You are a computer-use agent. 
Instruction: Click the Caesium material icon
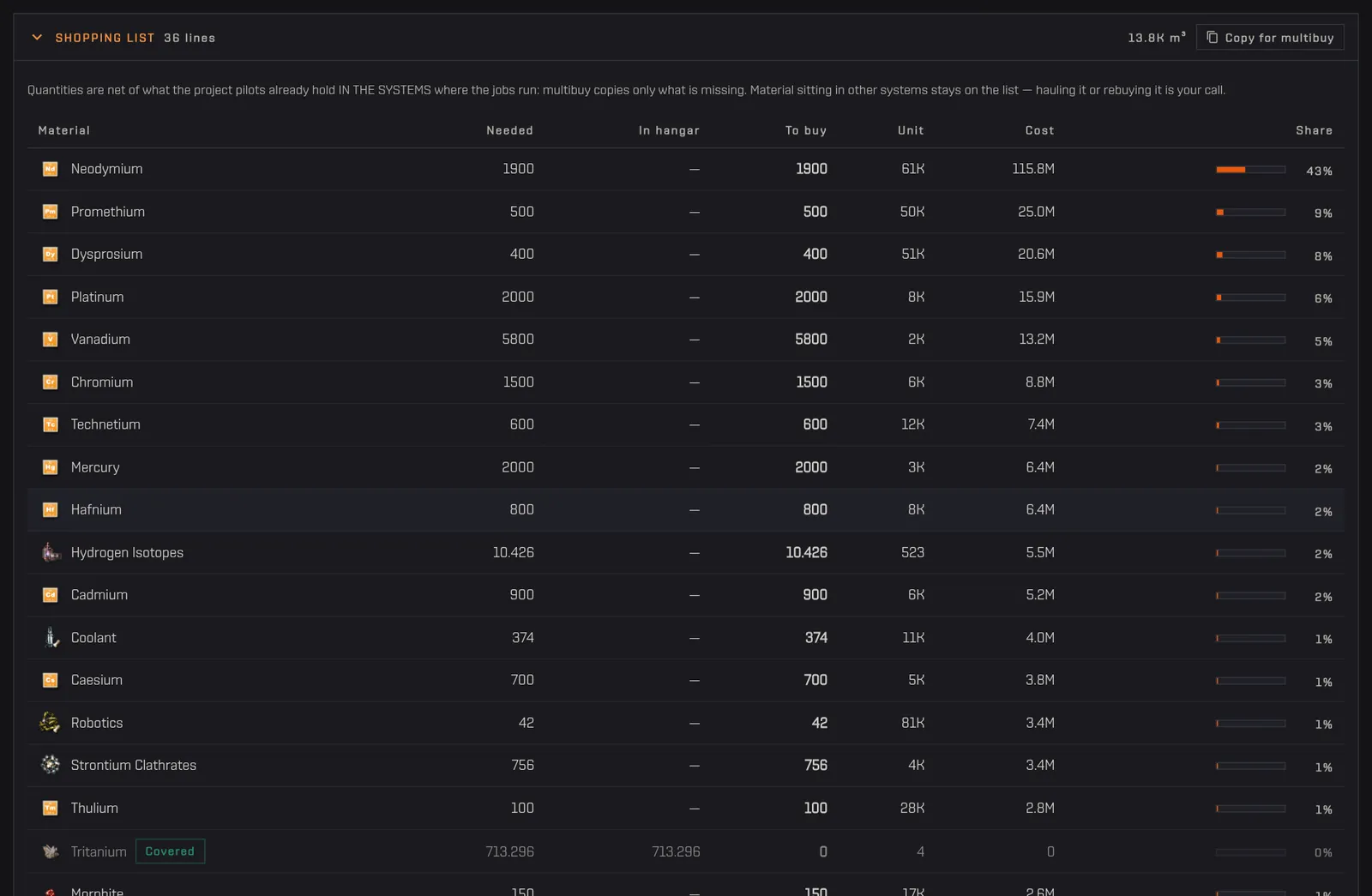[51, 680]
